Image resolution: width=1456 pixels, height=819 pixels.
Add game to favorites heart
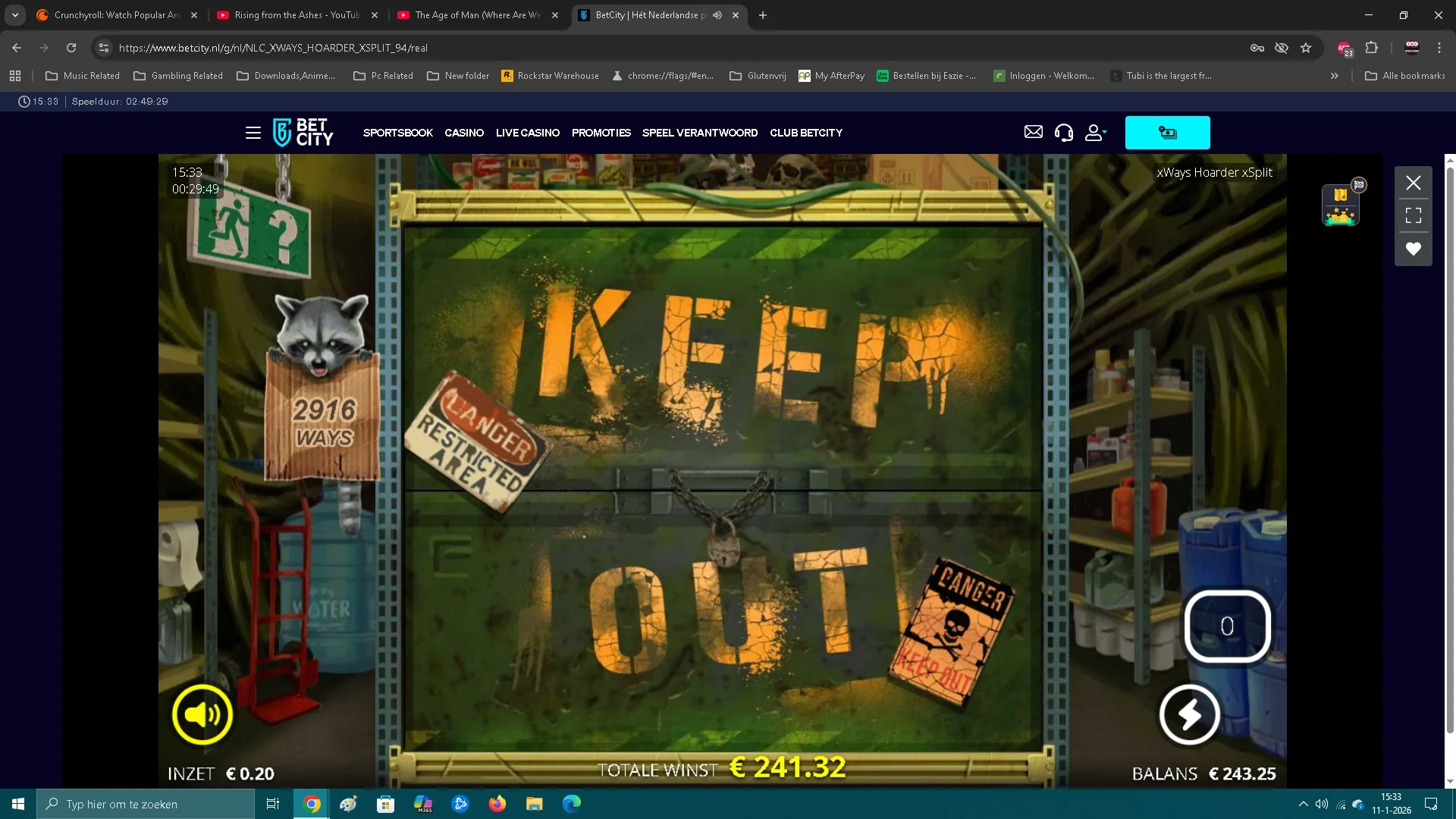point(1414,249)
